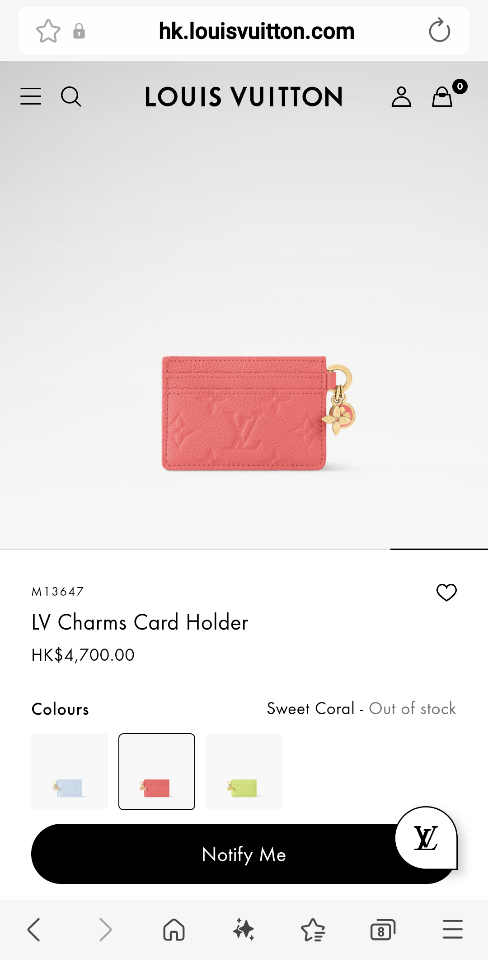Go forward in browser
Viewport: 488px width, 960px height.
105,930
